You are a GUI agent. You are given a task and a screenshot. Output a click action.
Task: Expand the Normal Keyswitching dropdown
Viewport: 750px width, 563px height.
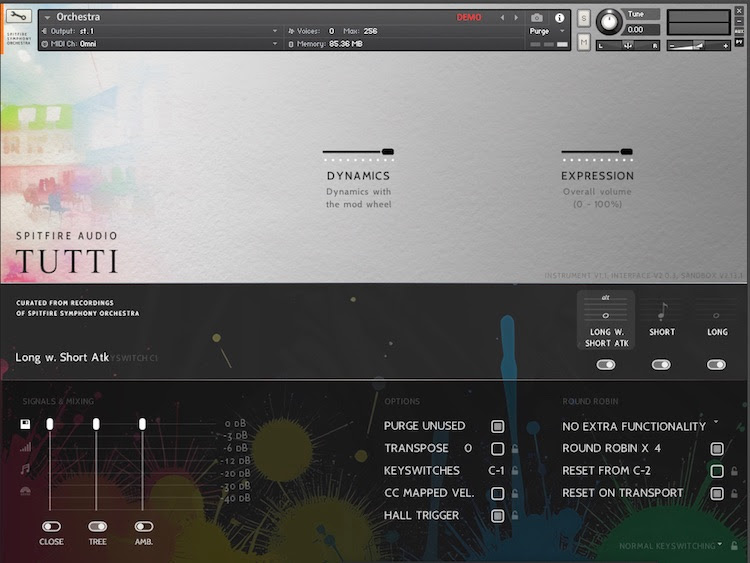click(670, 545)
